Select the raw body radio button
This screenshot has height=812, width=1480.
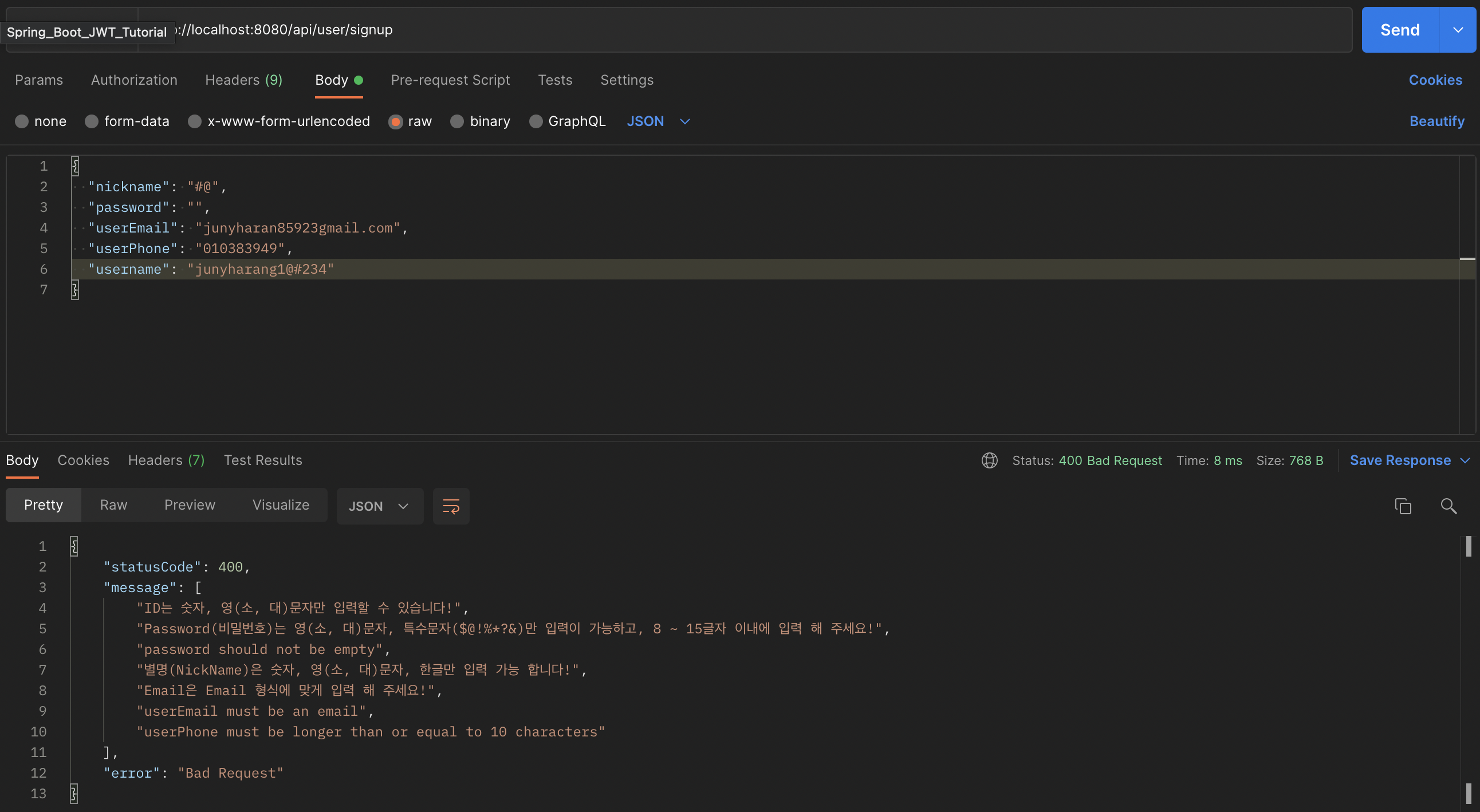pos(395,121)
